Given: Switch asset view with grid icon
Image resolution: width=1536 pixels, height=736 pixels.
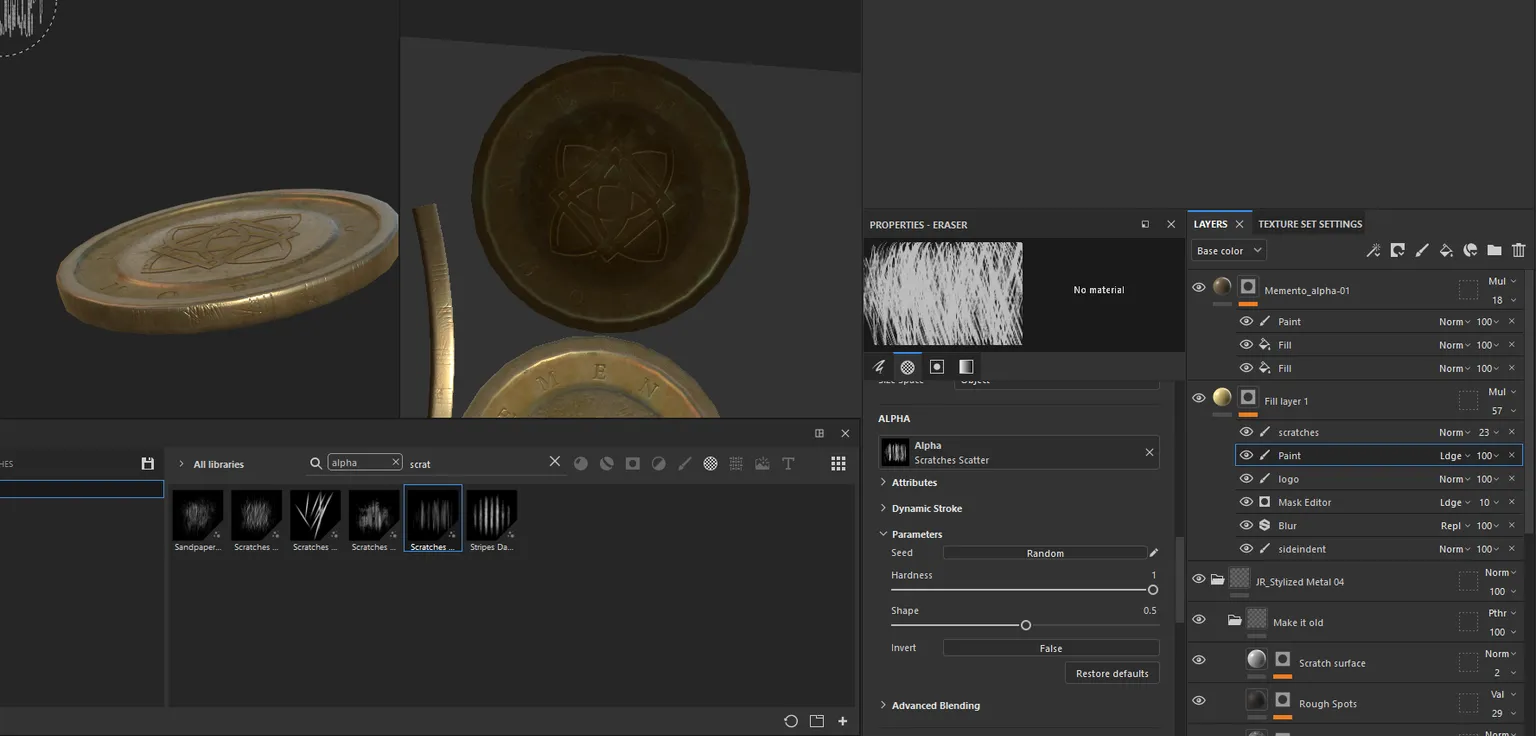Looking at the screenshot, I should (x=838, y=463).
